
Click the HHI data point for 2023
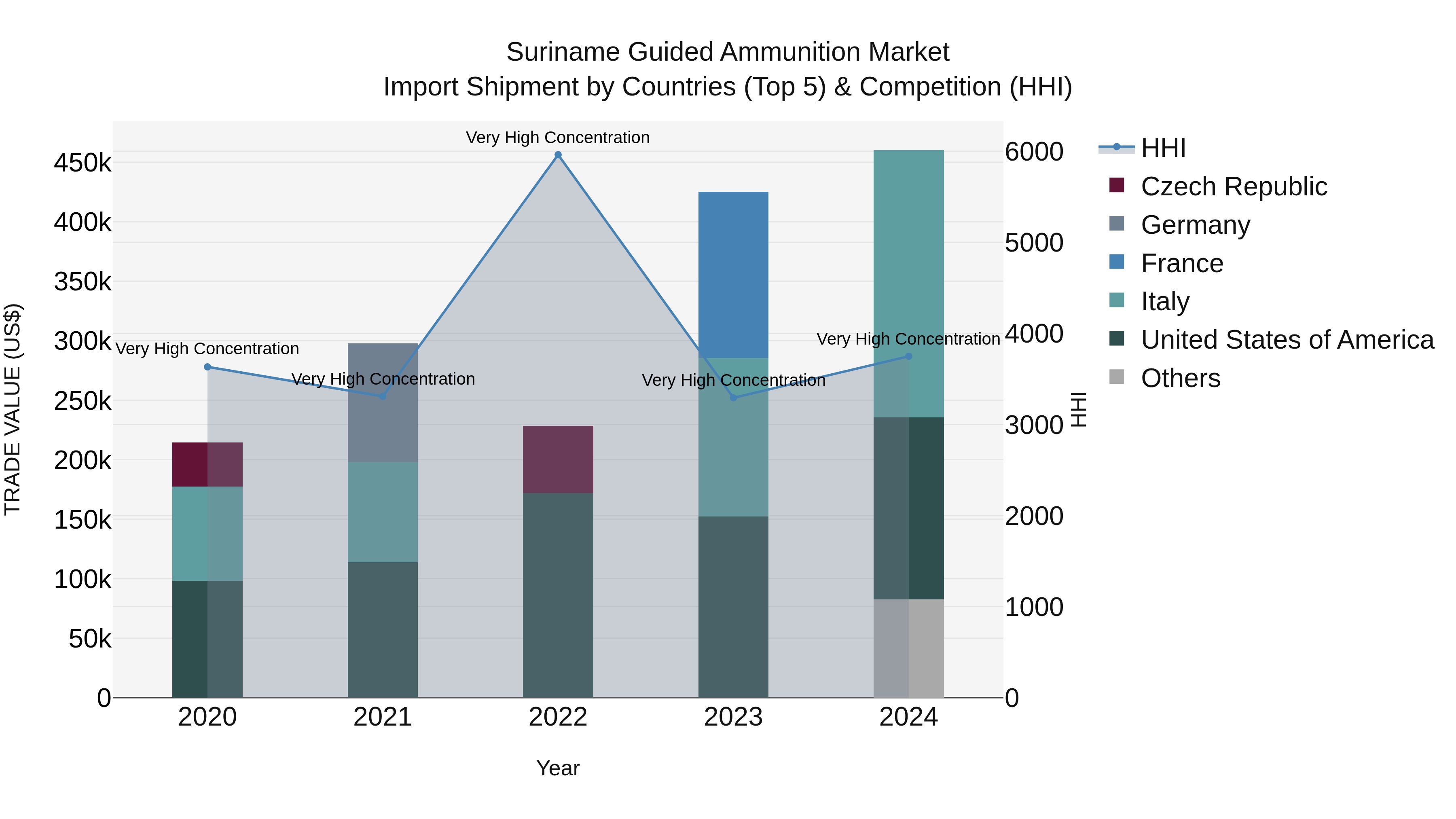coord(734,398)
